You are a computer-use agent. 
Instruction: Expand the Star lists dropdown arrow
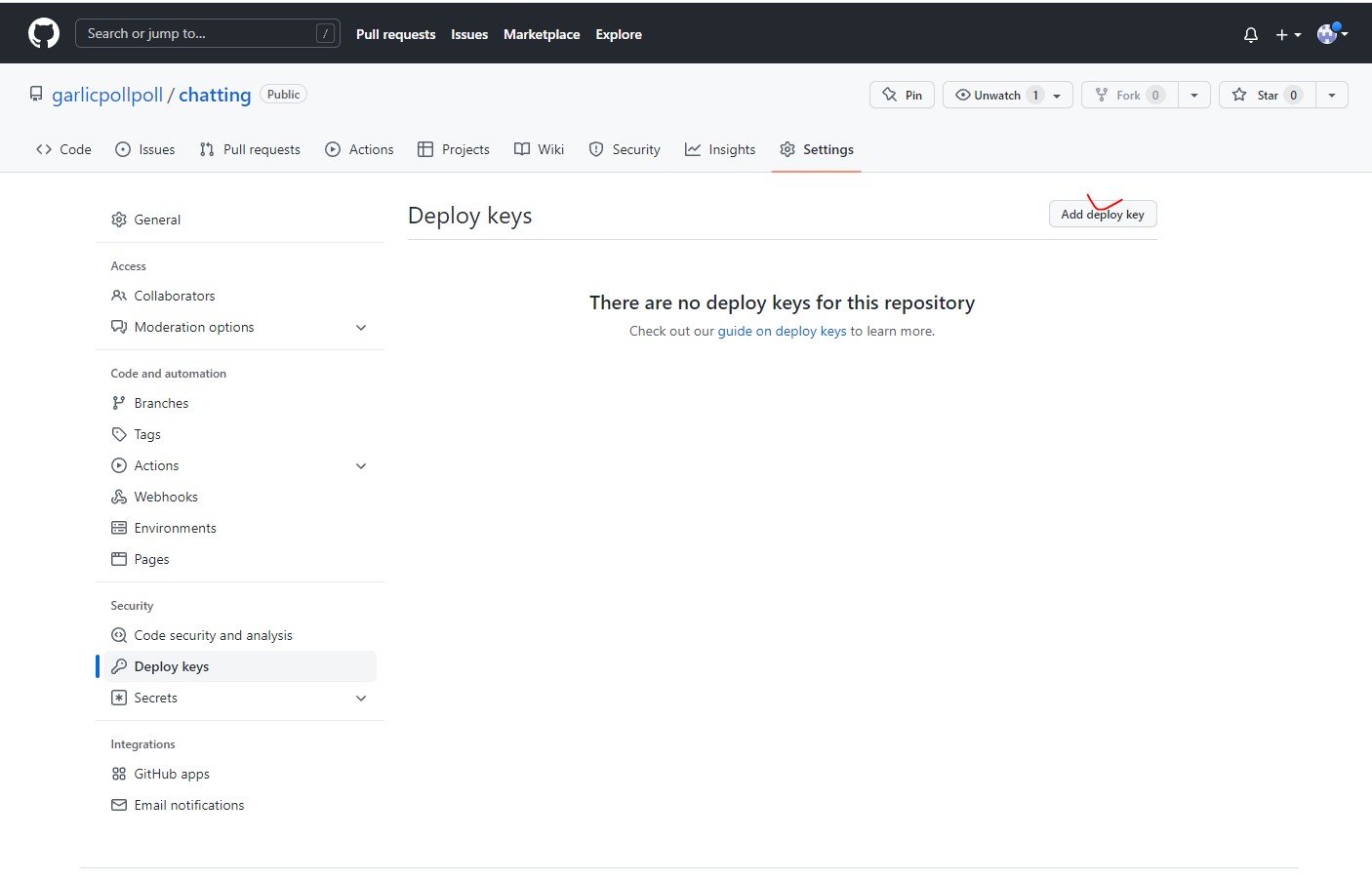[1332, 95]
